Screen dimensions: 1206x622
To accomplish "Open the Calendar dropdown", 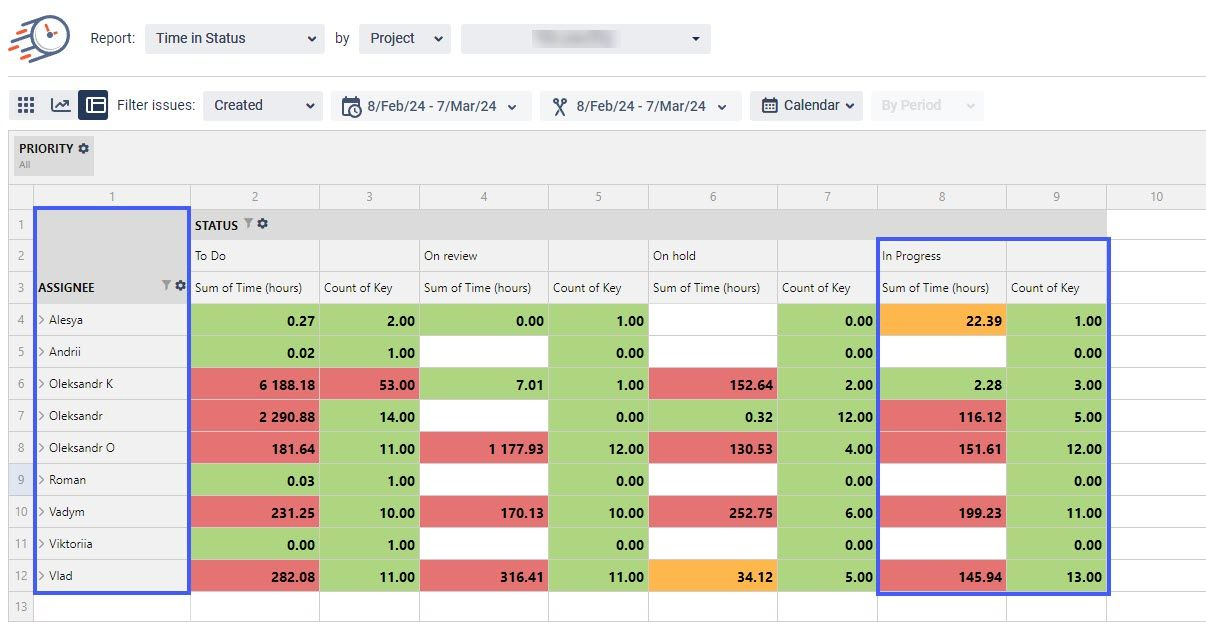I will (806, 106).
